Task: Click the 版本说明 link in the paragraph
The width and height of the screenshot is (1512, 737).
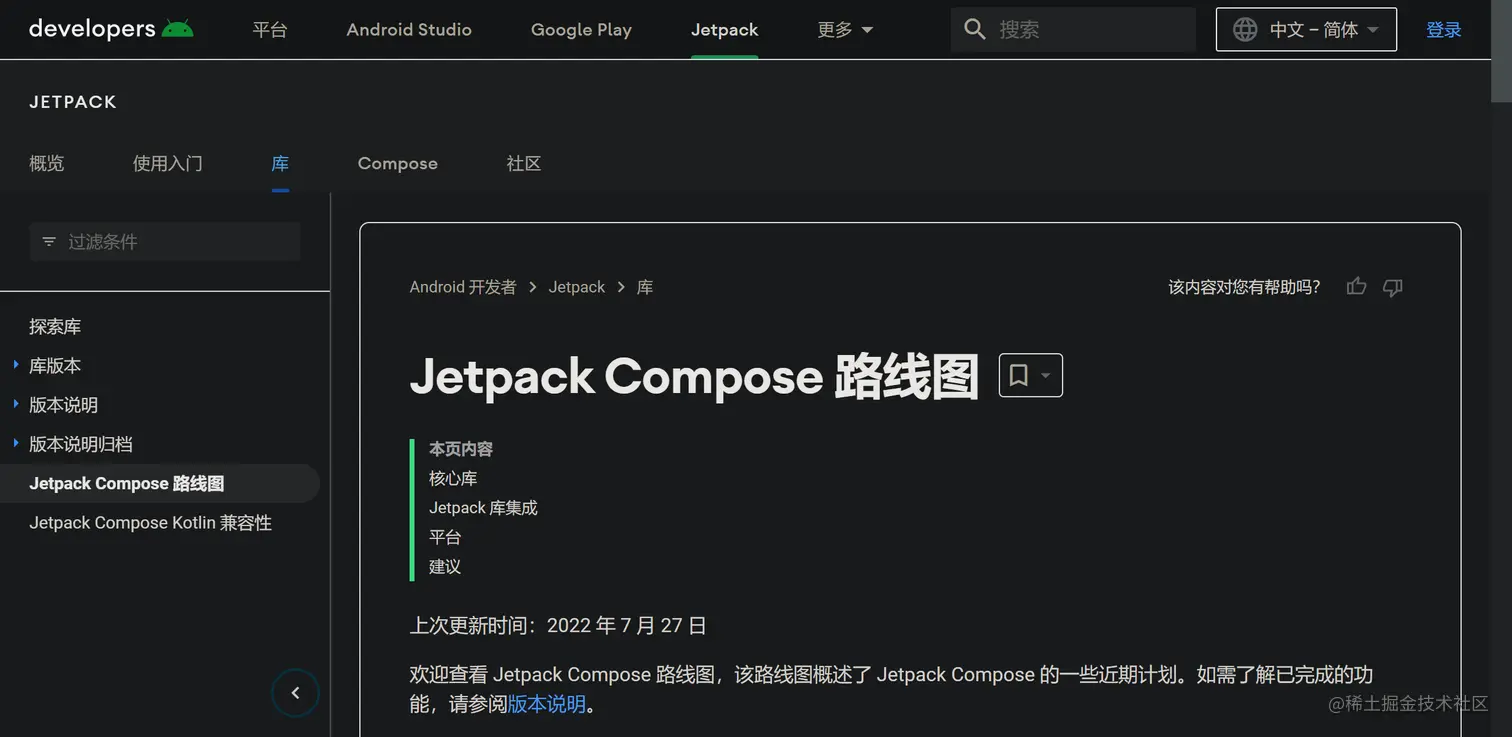Action: pyautogui.click(x=547, y=704)
